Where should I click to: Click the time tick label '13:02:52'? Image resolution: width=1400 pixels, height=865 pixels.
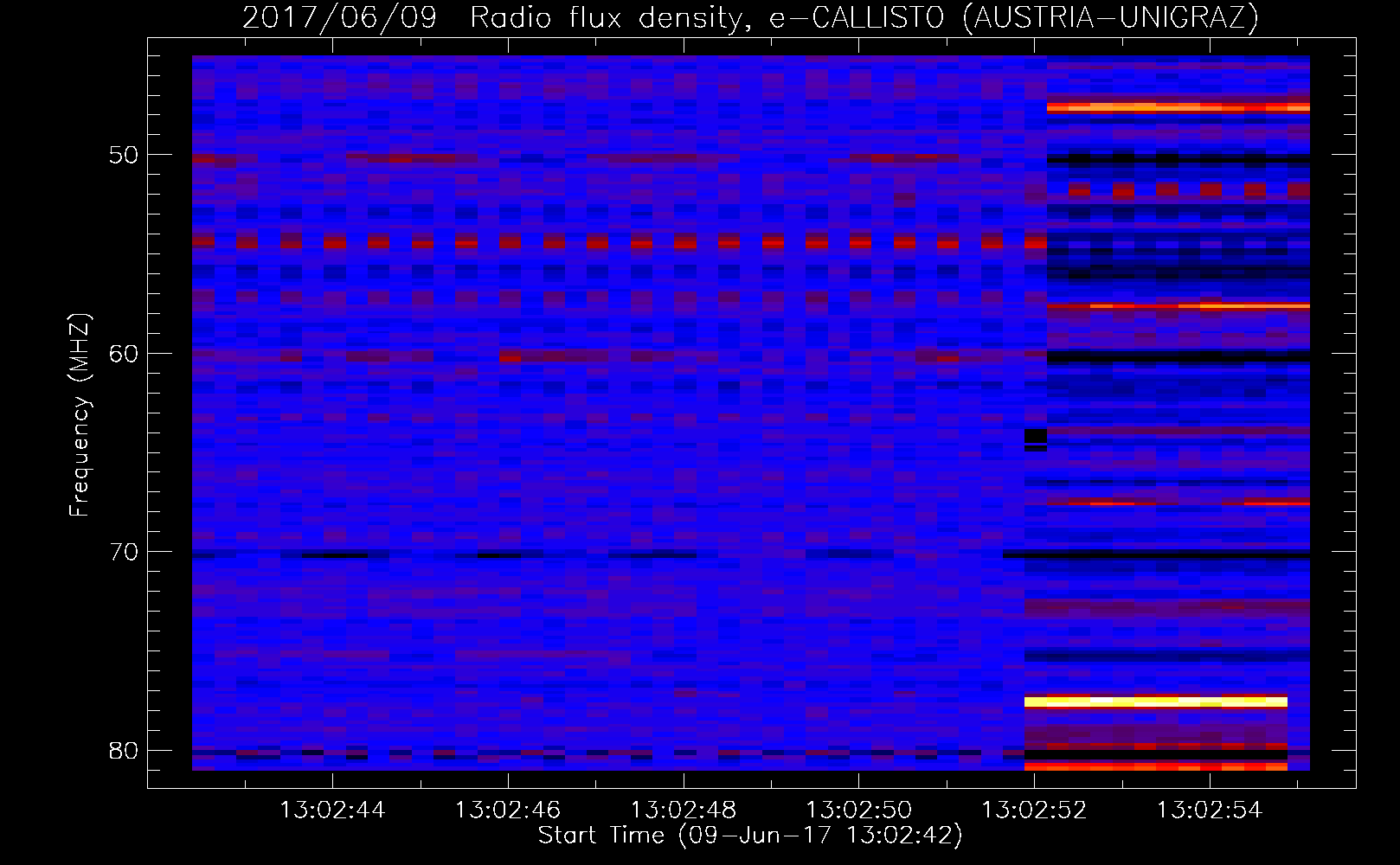pyautogui.click(x=1034, y=811)
